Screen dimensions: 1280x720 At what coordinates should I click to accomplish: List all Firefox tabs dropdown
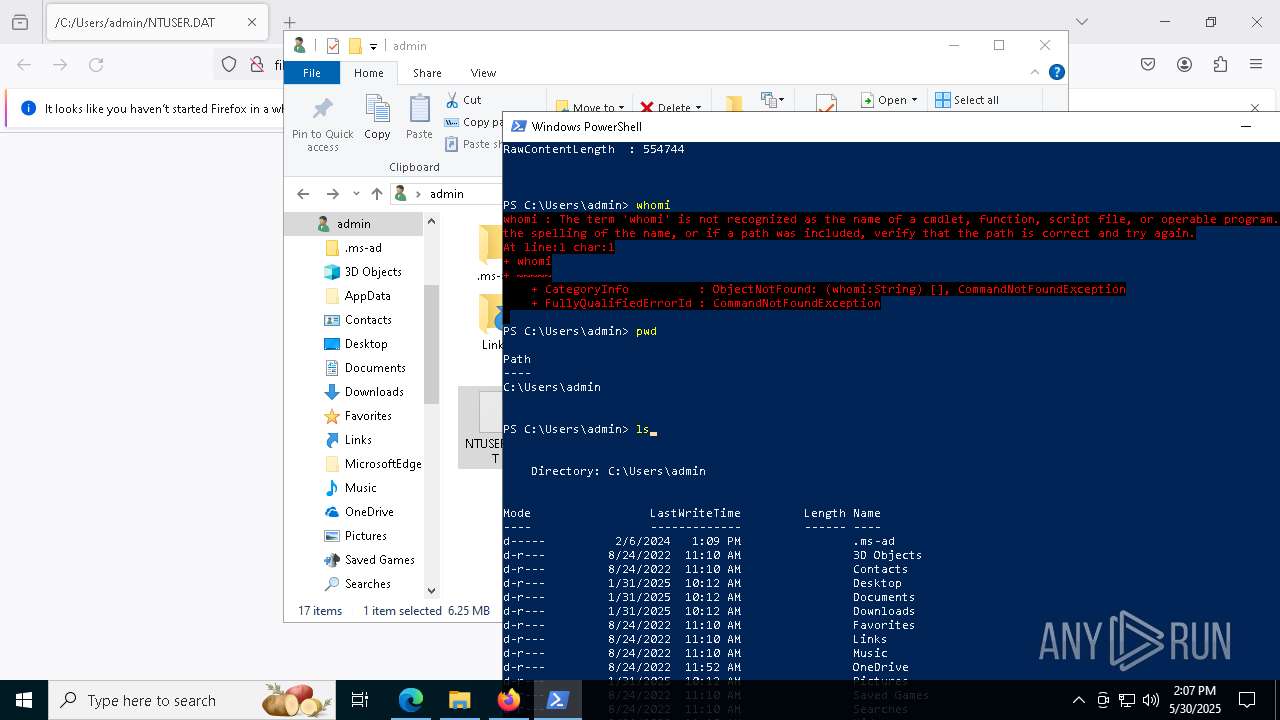coord(1081,22)
